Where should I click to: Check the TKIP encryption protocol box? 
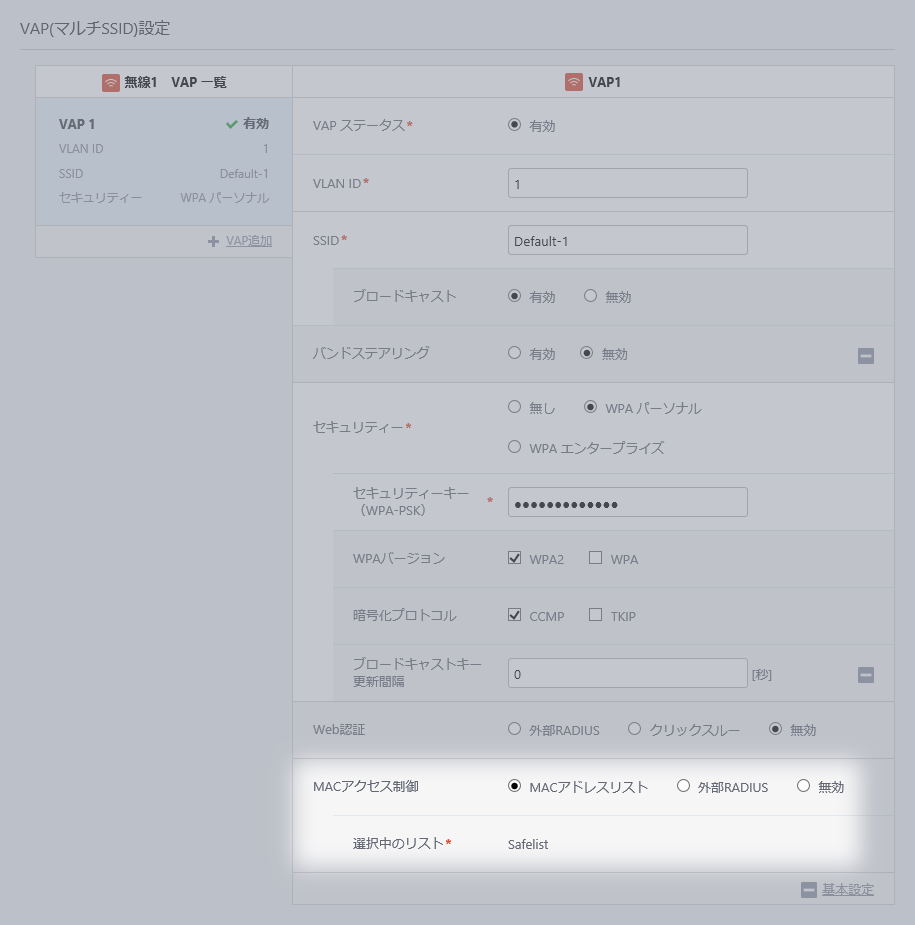point(596,615)
